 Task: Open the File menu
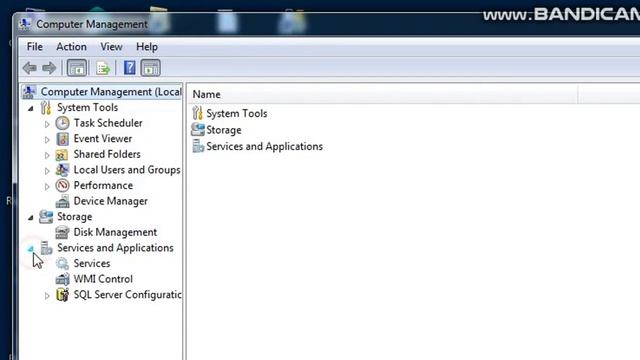point(35,47)
